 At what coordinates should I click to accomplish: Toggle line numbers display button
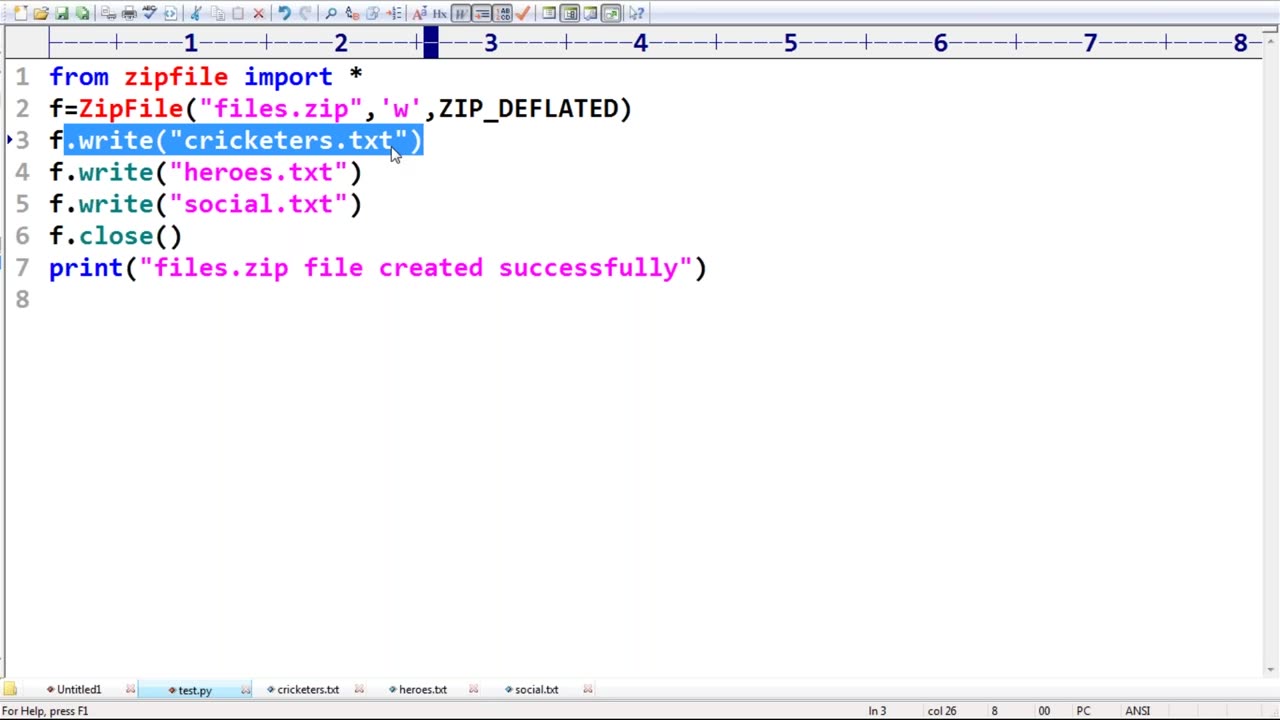coord(502,13)
